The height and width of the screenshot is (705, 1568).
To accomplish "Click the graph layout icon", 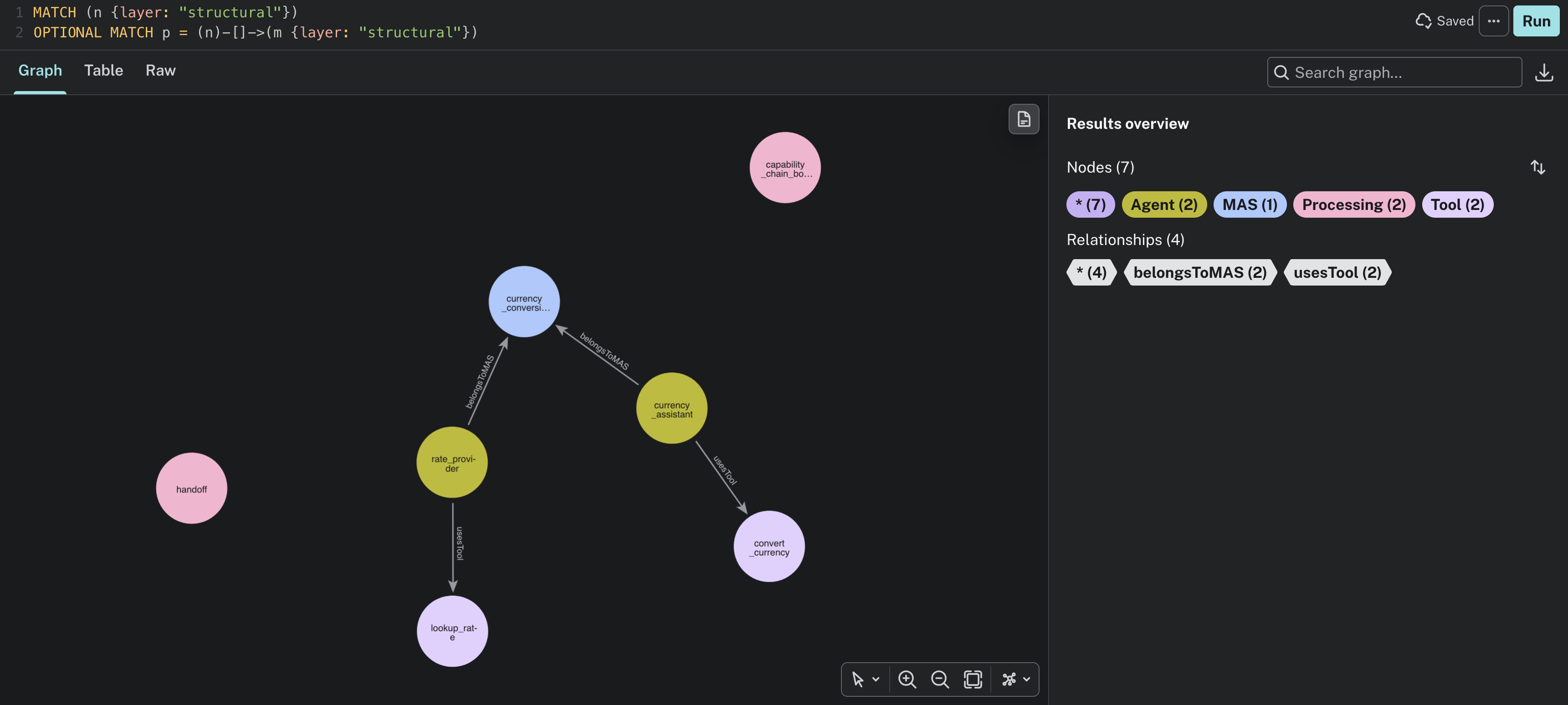I will tap(1009, 679).
